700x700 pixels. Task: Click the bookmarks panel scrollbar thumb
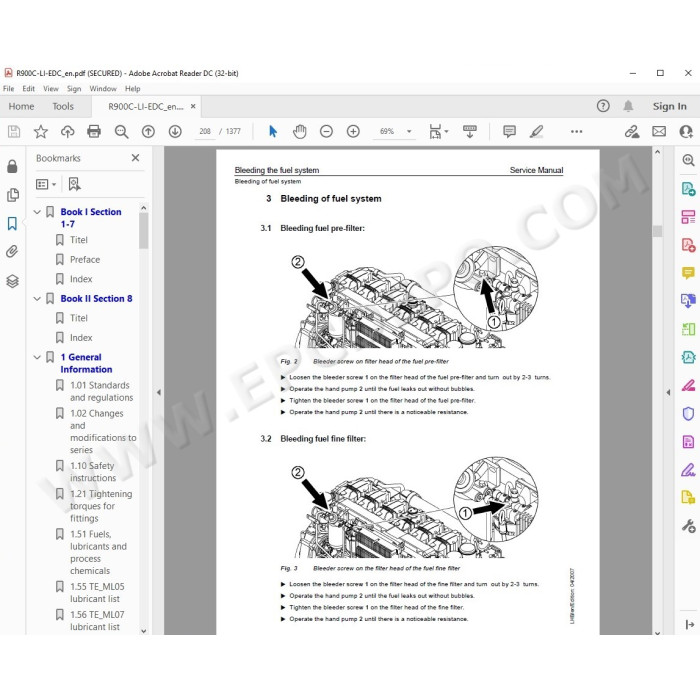(x=143, y=230)
